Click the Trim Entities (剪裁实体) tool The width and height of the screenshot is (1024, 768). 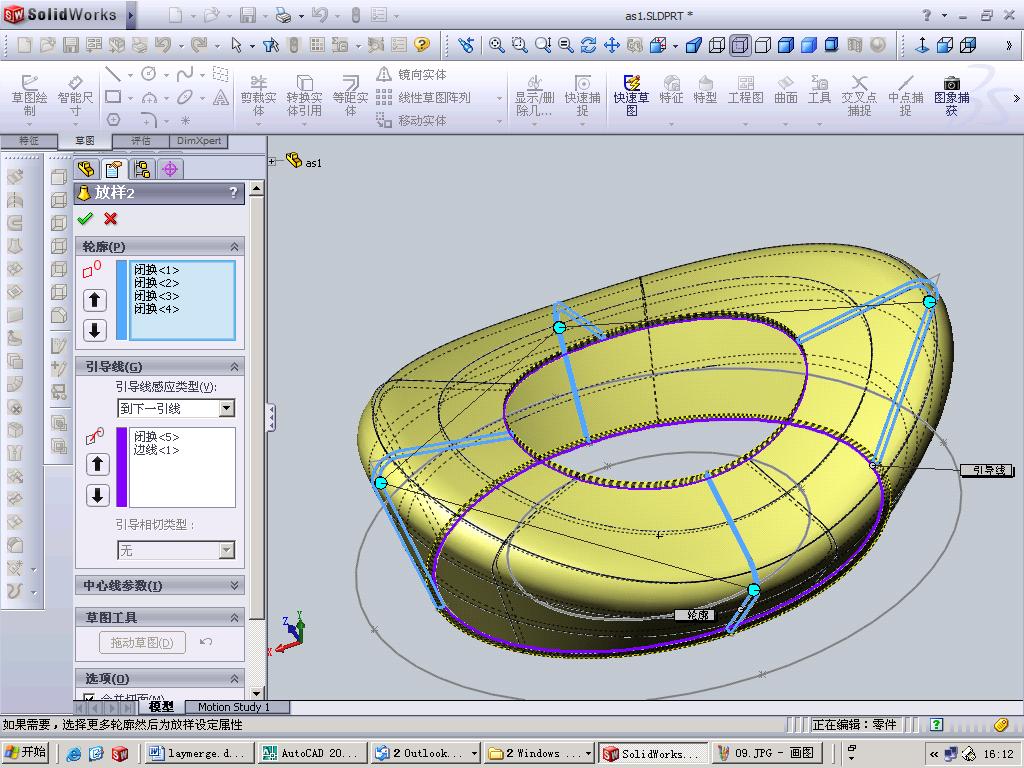click(259, 95)
